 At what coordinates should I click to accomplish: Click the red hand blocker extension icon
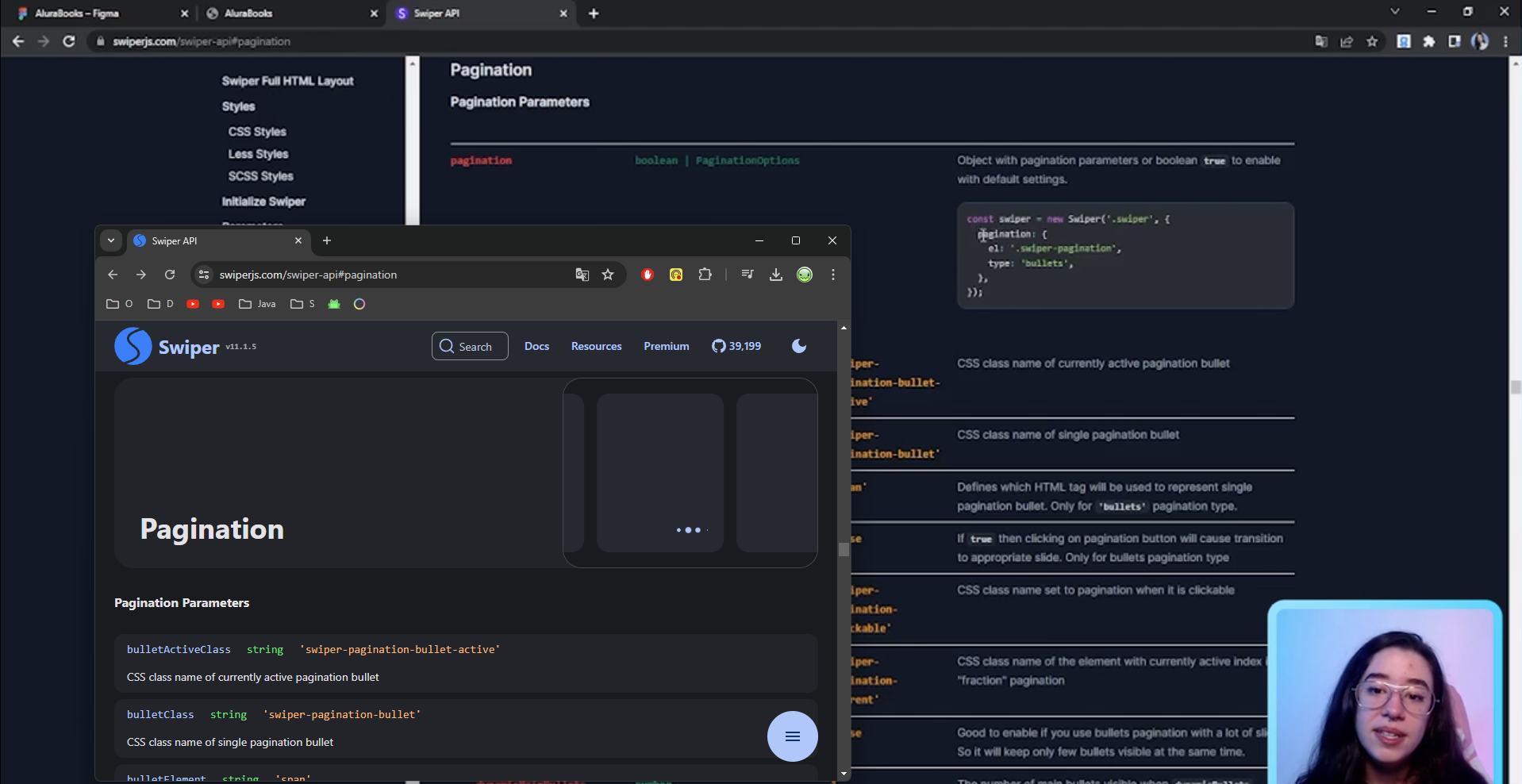click(648, 275)
